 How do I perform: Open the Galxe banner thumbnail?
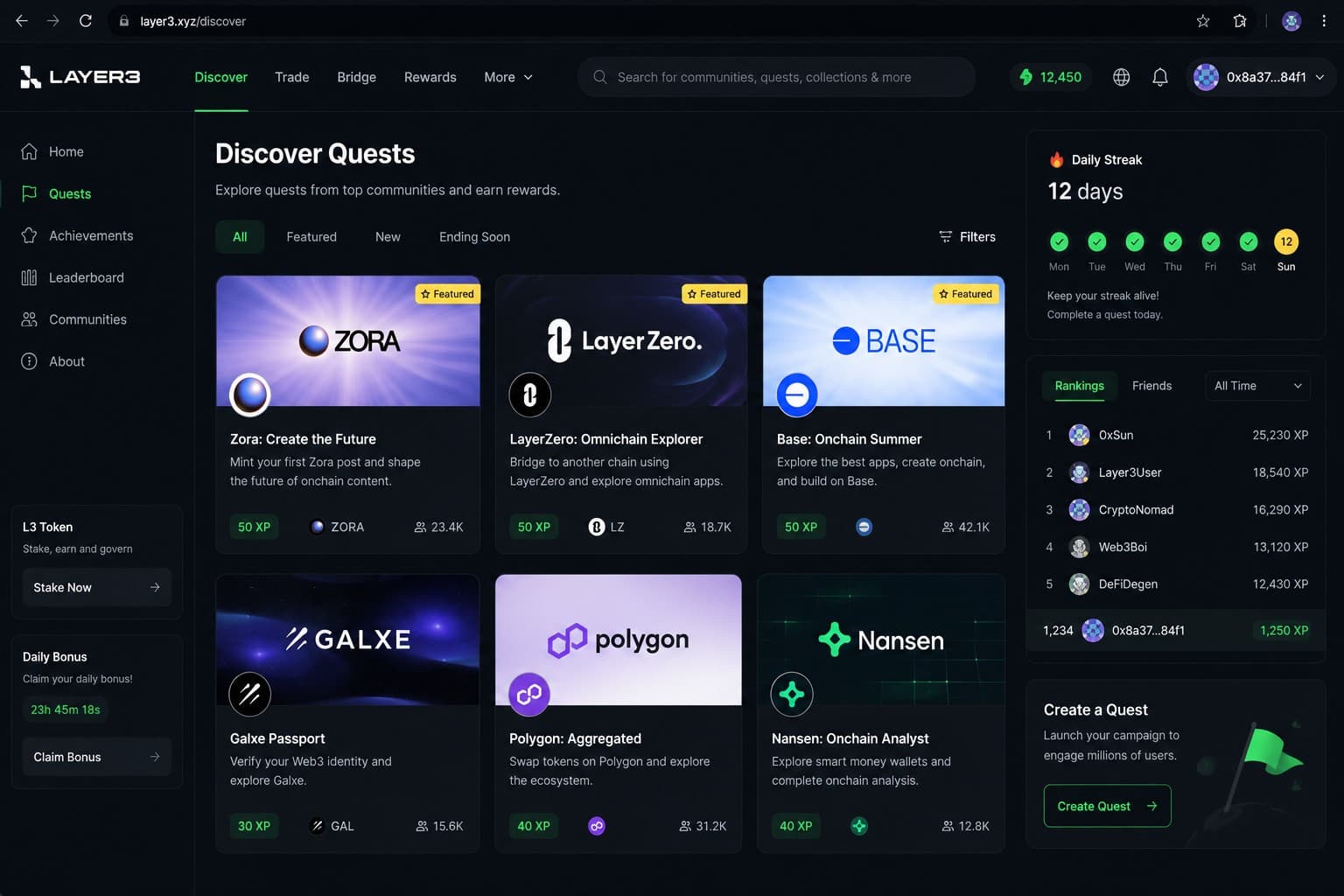tap(347, 640)
